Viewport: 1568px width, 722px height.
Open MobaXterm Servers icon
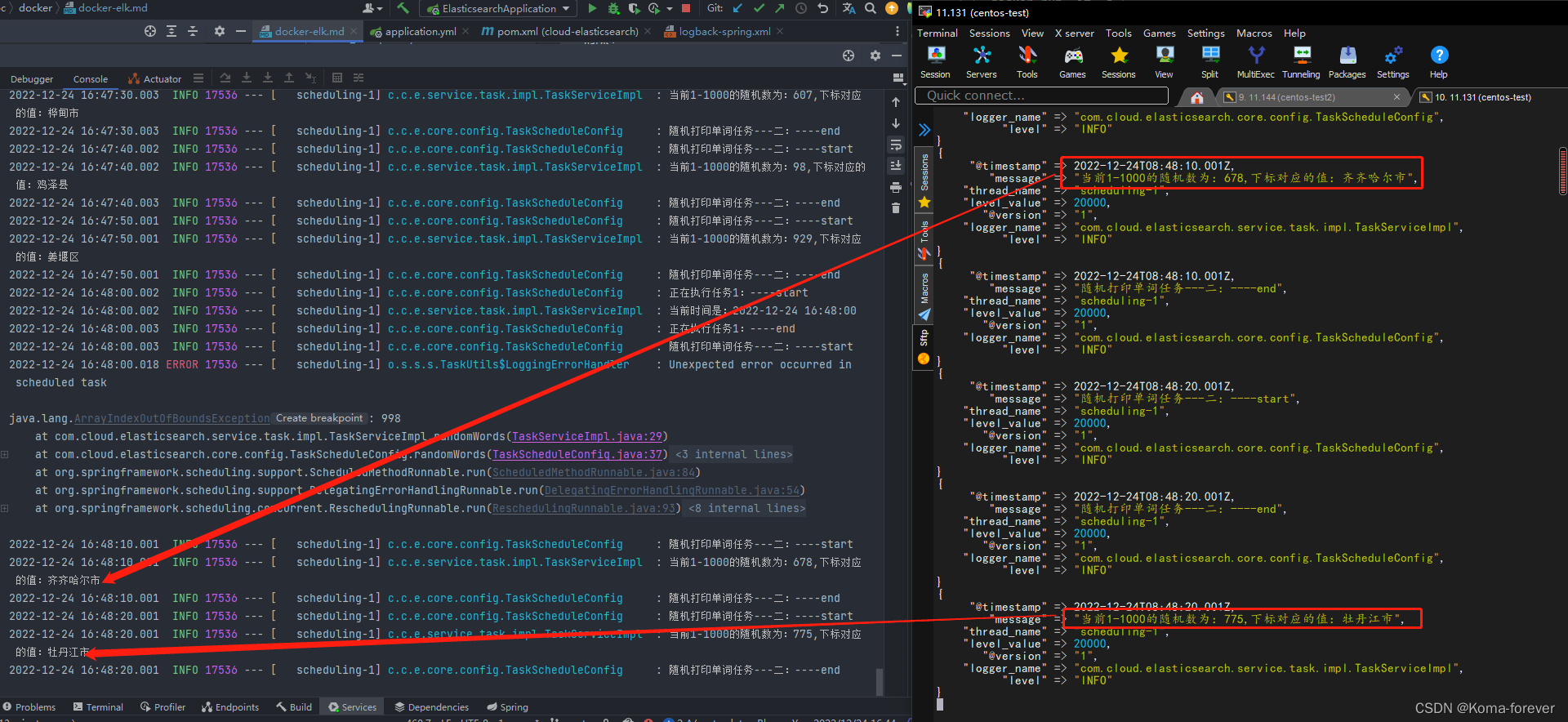click(x=982, y=62)
